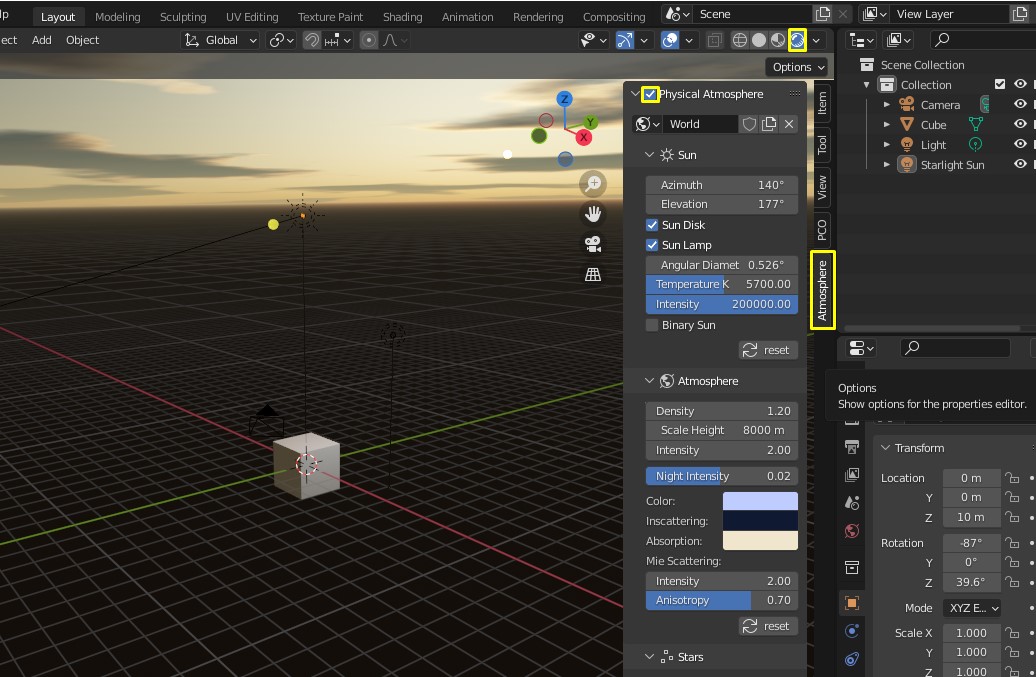1036x677 pixels.
Task: Toggle snapping magnet icon
Action: [x=311, y=40]
